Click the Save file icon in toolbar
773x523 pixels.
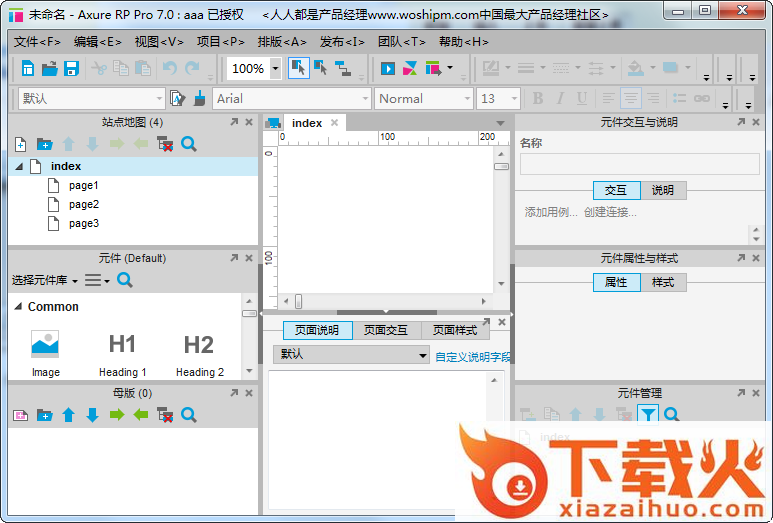coord(71,69)
